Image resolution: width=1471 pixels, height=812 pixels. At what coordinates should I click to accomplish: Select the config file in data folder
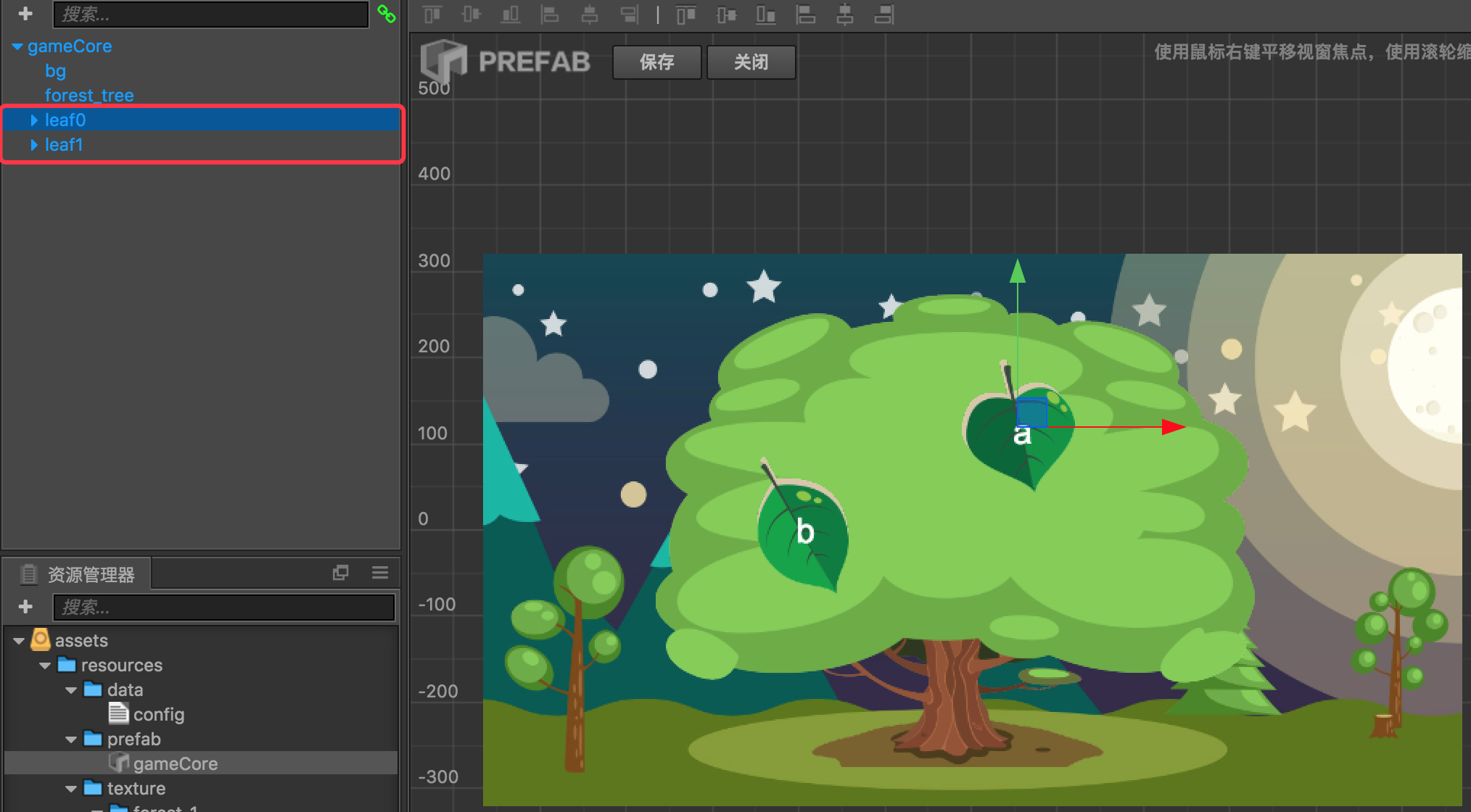(158, 715)
